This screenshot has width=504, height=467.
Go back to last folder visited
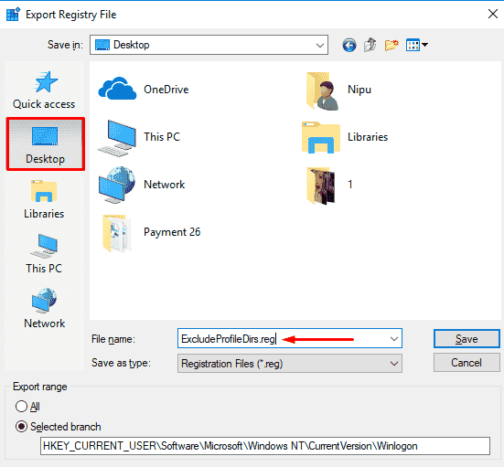[x=349, y=45]
